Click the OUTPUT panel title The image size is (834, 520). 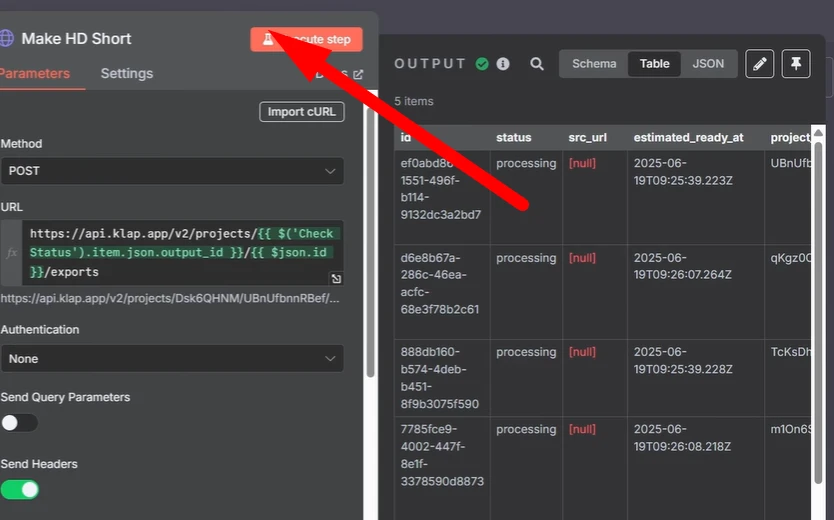pyautogui.click(x=430, y=64)
